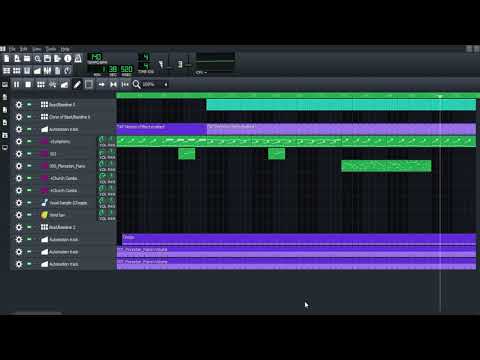Click the Vocal Sample track name button
This screenshot has width=480, height=360.
click(x=67, y=203)
